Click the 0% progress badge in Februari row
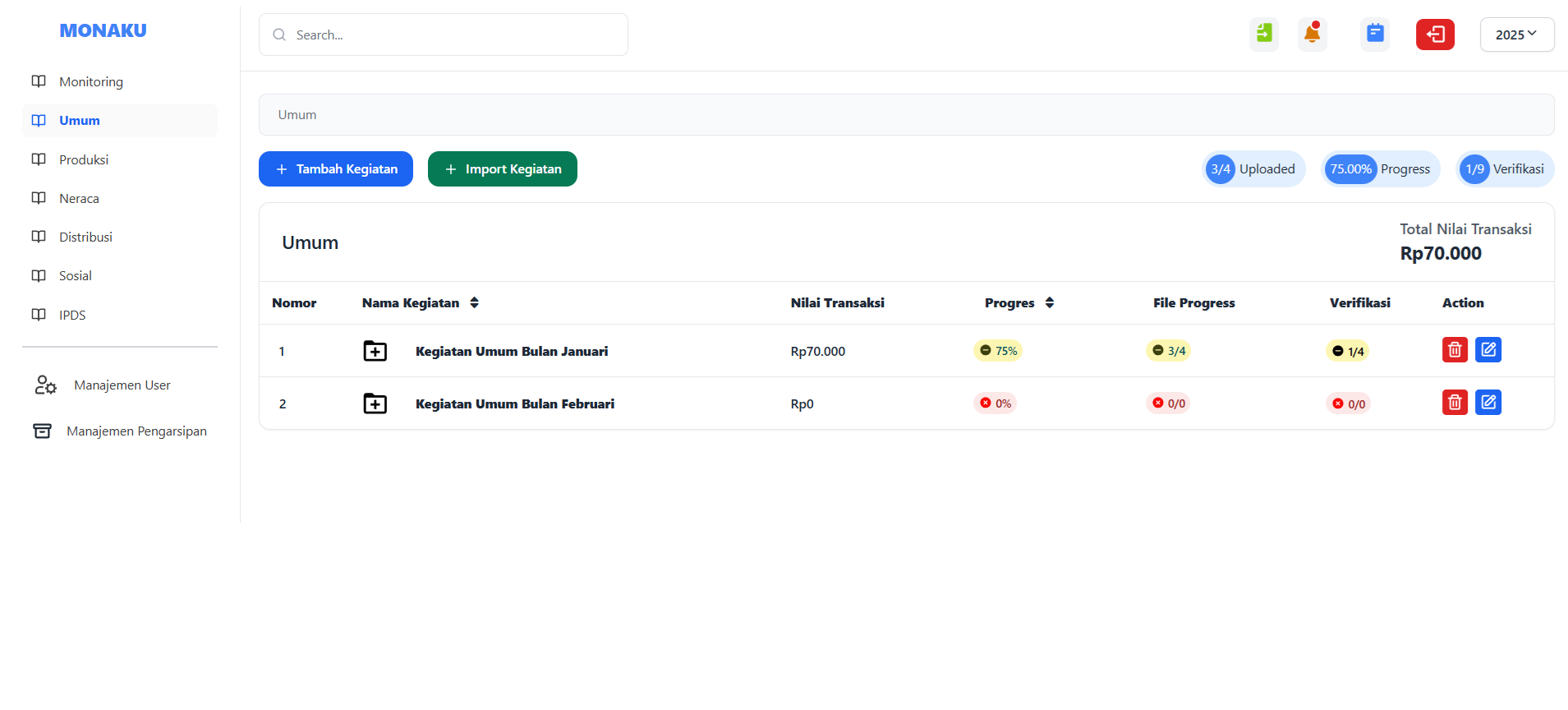 click(995, 403)
